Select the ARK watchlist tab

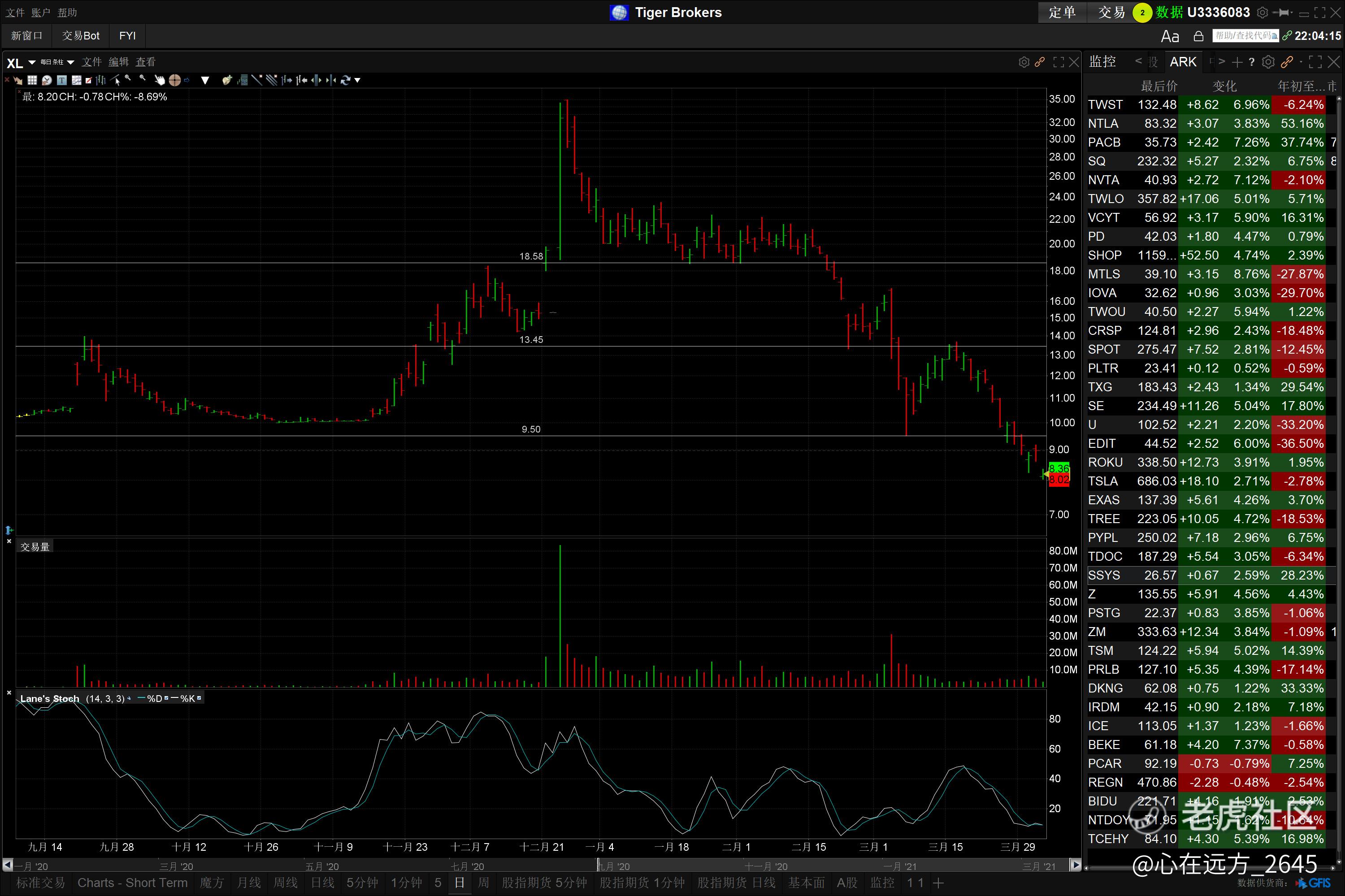(1183, 62)
